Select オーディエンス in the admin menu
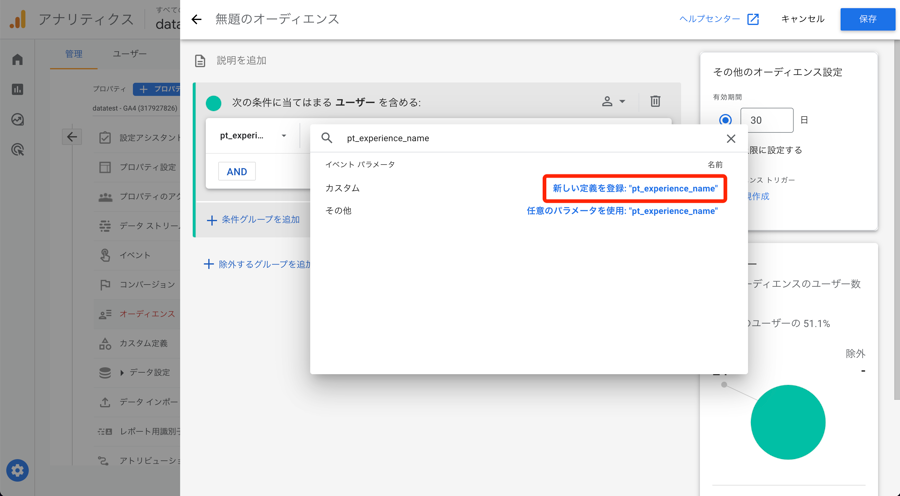 click(x=147, y=314)
